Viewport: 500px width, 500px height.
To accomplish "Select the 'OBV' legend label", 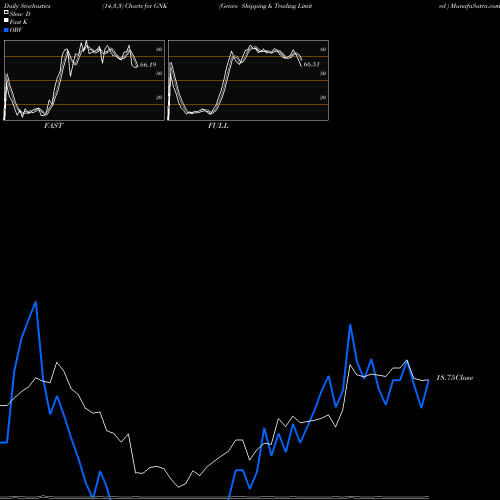I will click(x=16, y=30).
